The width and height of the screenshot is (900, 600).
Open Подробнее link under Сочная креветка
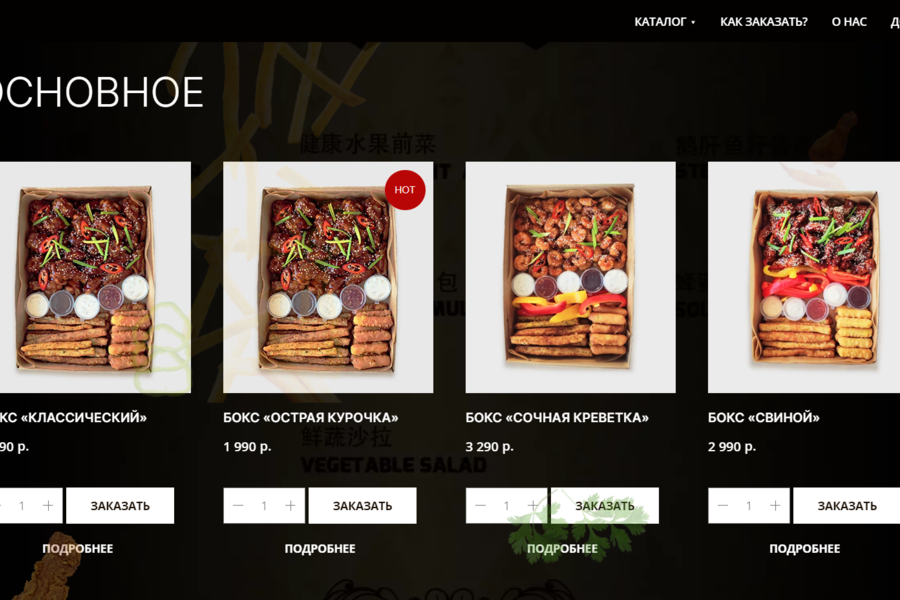(562, 548)
